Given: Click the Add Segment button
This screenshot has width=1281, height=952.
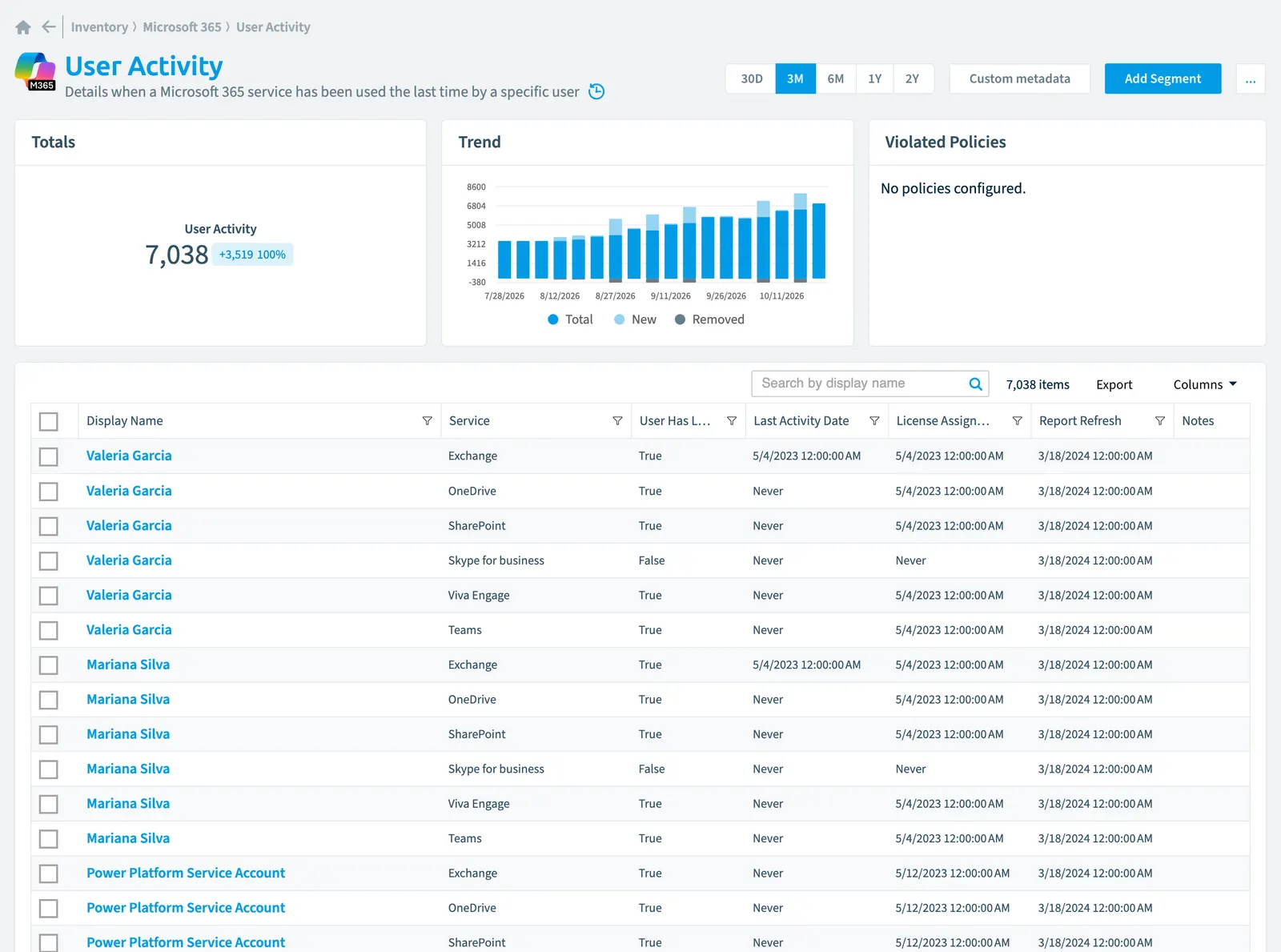Looking at the screenshot, I should point(1163,78).
